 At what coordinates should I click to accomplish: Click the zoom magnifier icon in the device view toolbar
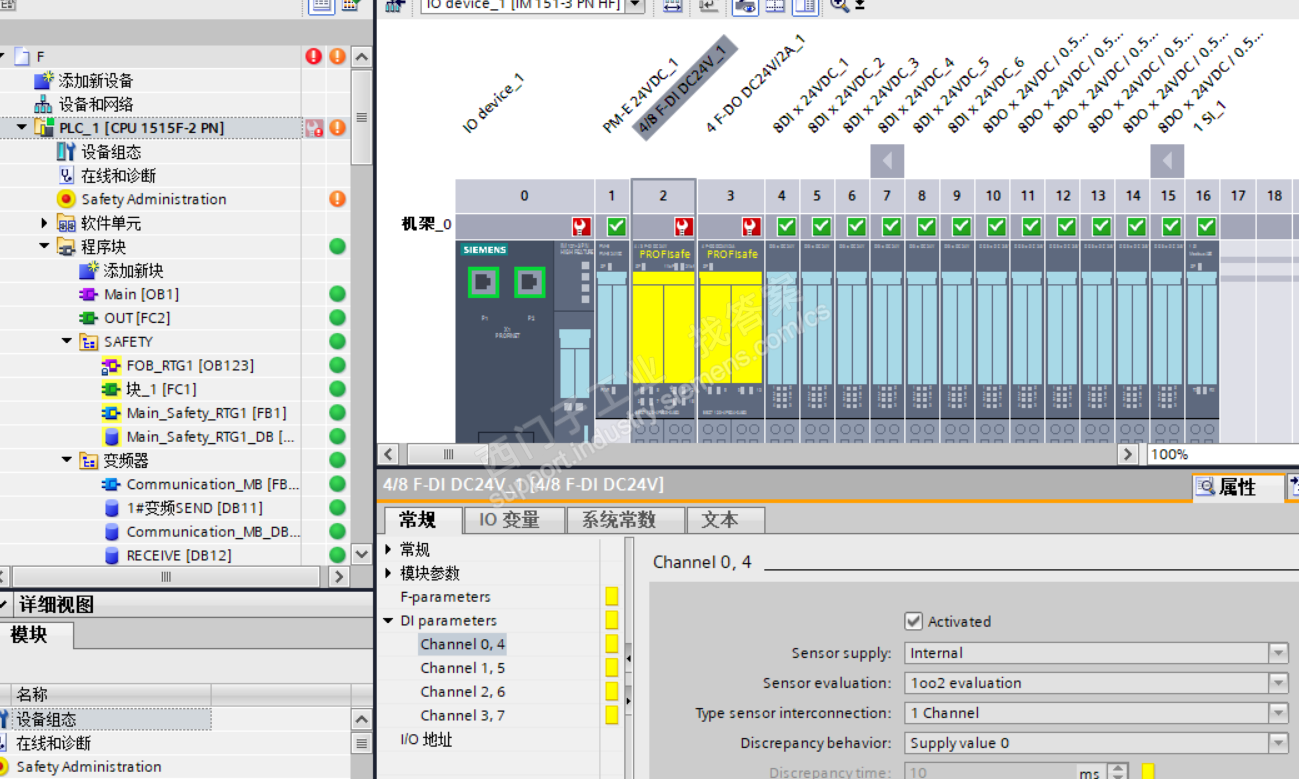pyautogui.click(x=839, y=5)
